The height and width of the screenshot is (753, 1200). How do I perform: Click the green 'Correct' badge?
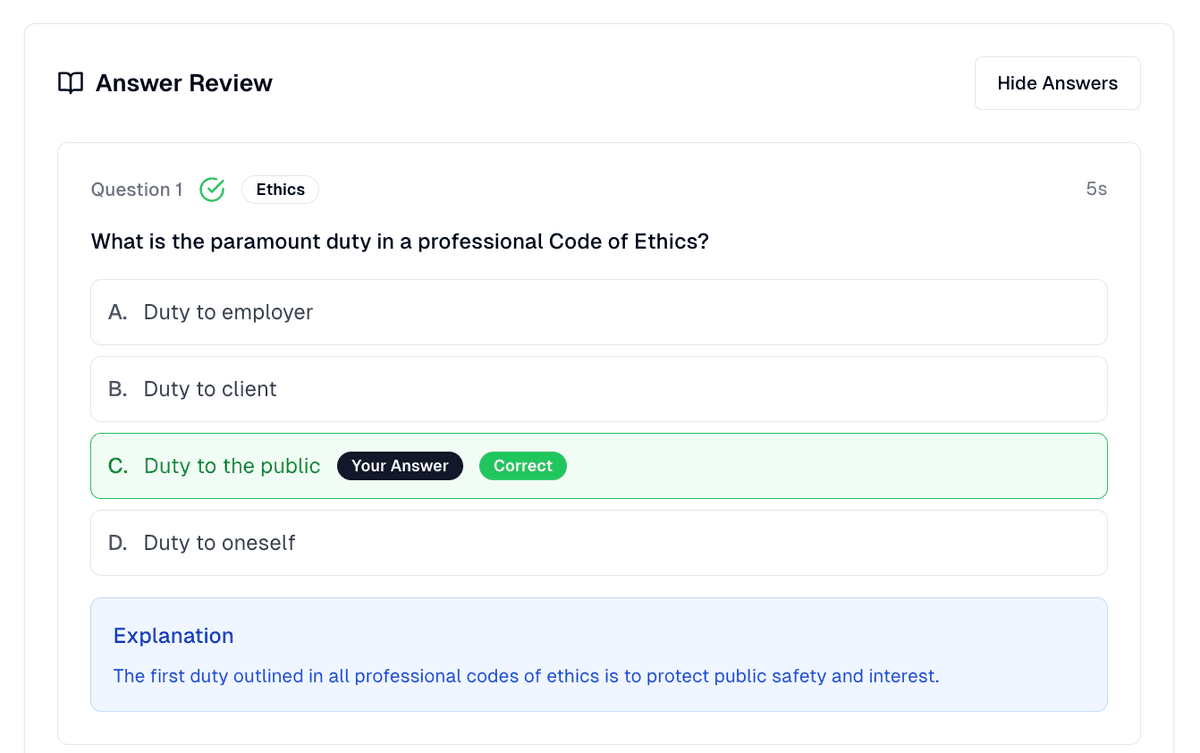(523, 466)
